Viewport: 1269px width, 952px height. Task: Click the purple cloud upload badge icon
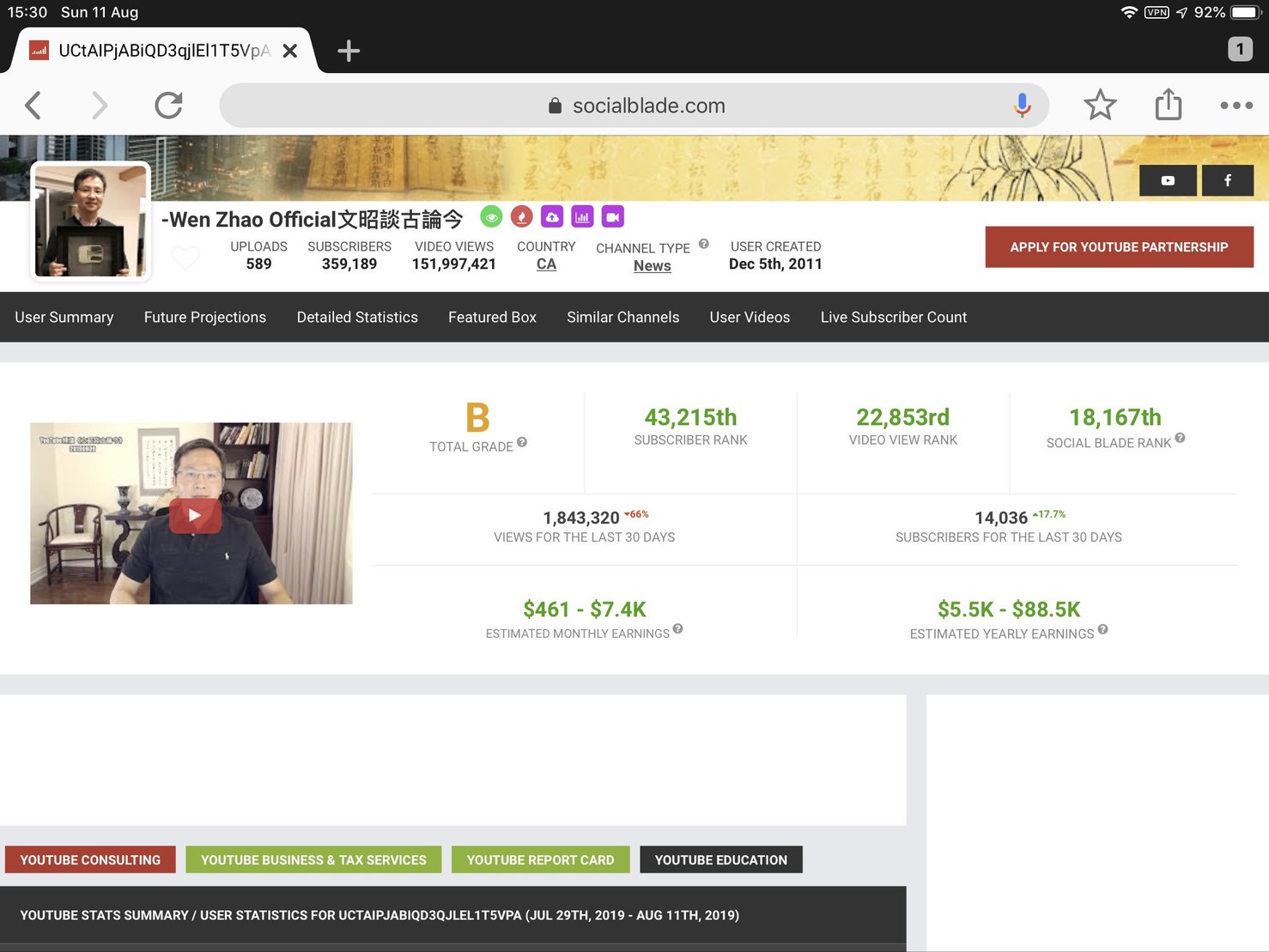click(552, 217)
